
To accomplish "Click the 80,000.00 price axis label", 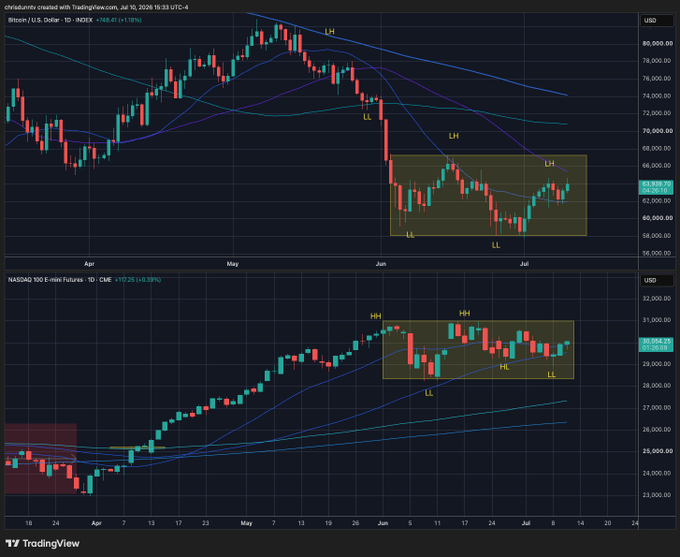I will point(657,43).
